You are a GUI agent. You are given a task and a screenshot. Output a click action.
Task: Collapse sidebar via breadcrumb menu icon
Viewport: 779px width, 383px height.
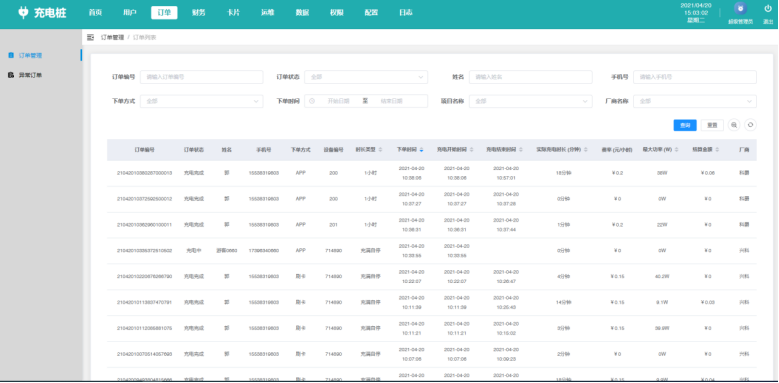point(90,37)
